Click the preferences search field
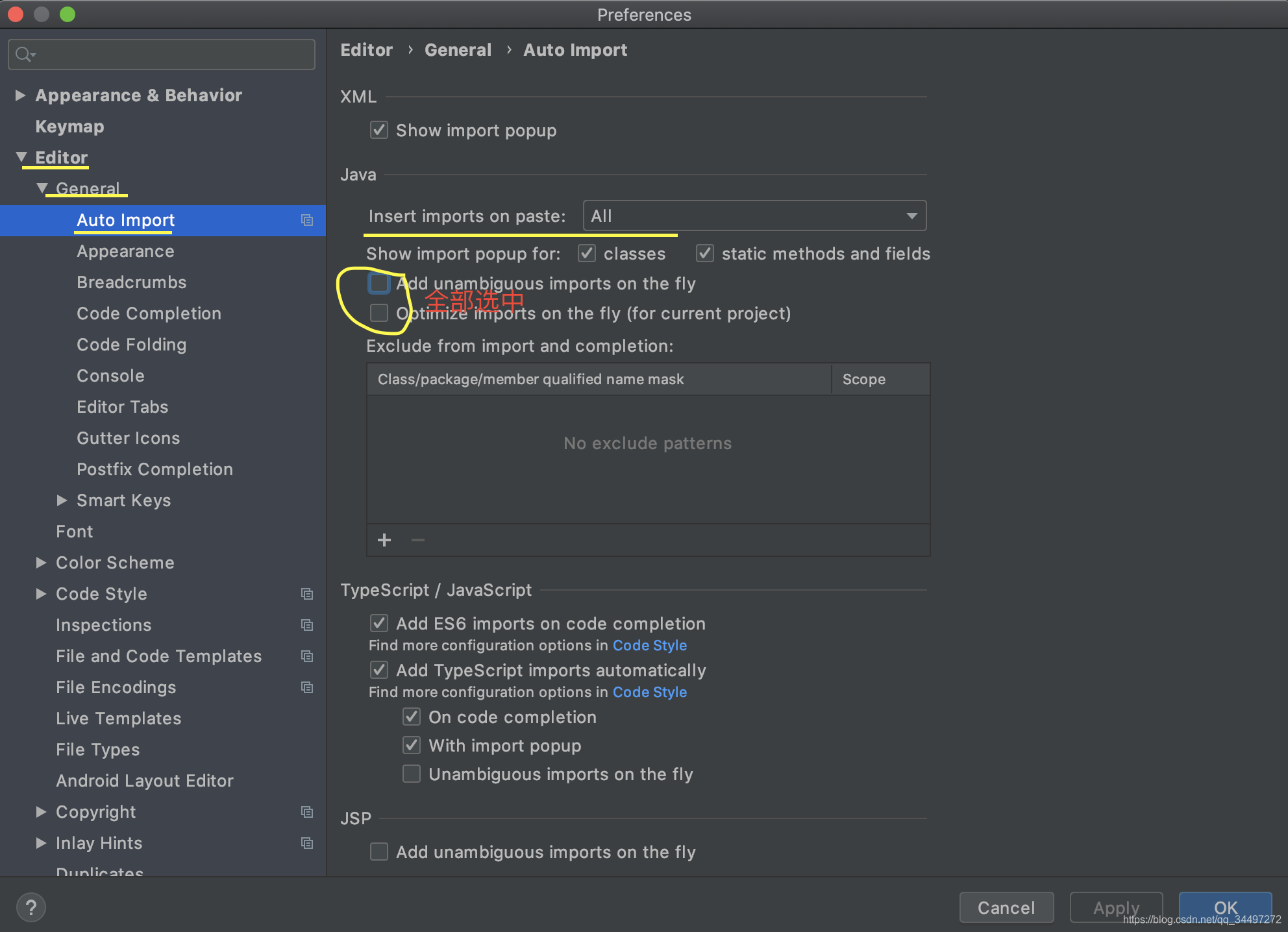 (169, 55)
